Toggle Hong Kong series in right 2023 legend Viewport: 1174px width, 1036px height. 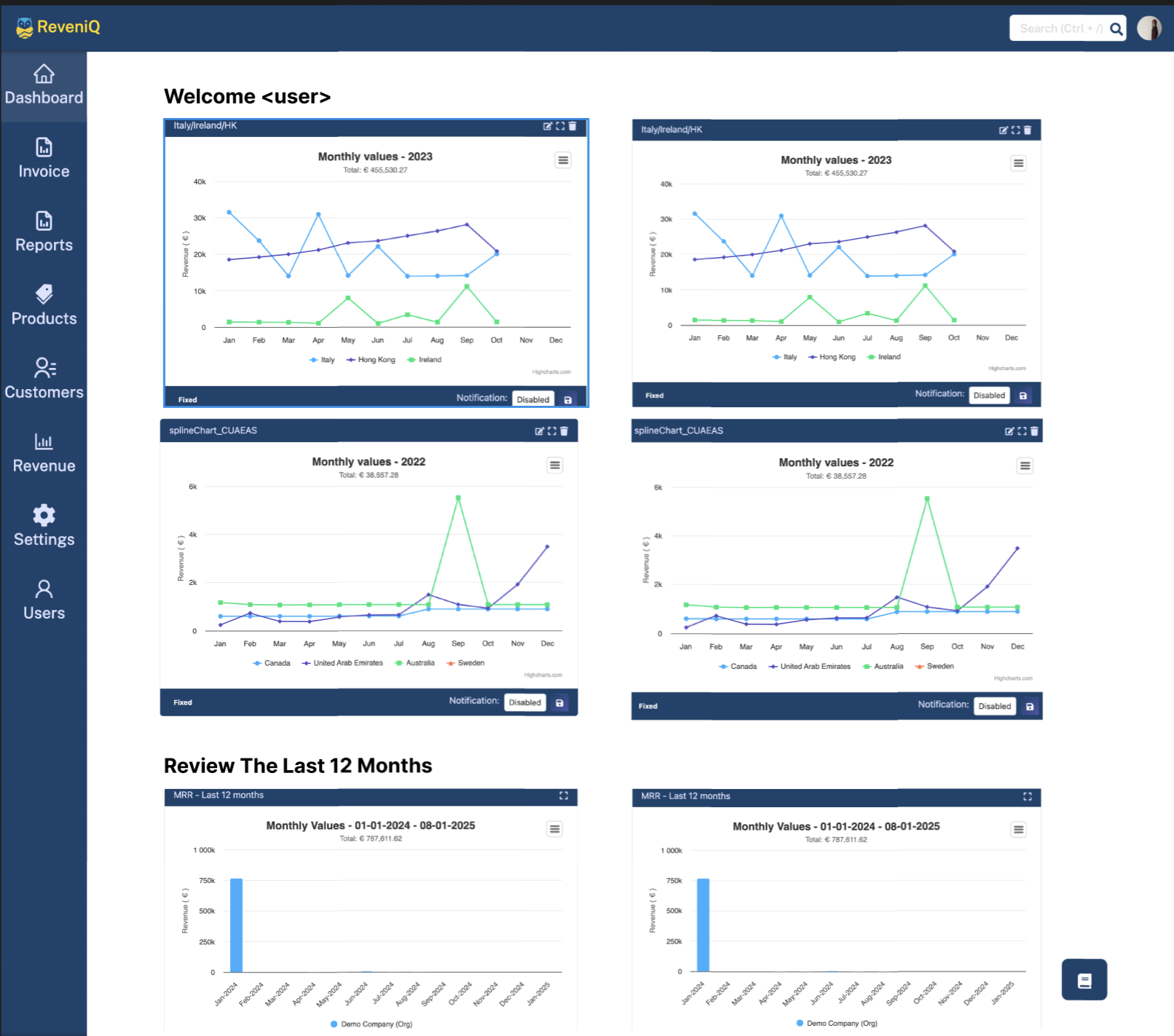click(x=832, y=357)
